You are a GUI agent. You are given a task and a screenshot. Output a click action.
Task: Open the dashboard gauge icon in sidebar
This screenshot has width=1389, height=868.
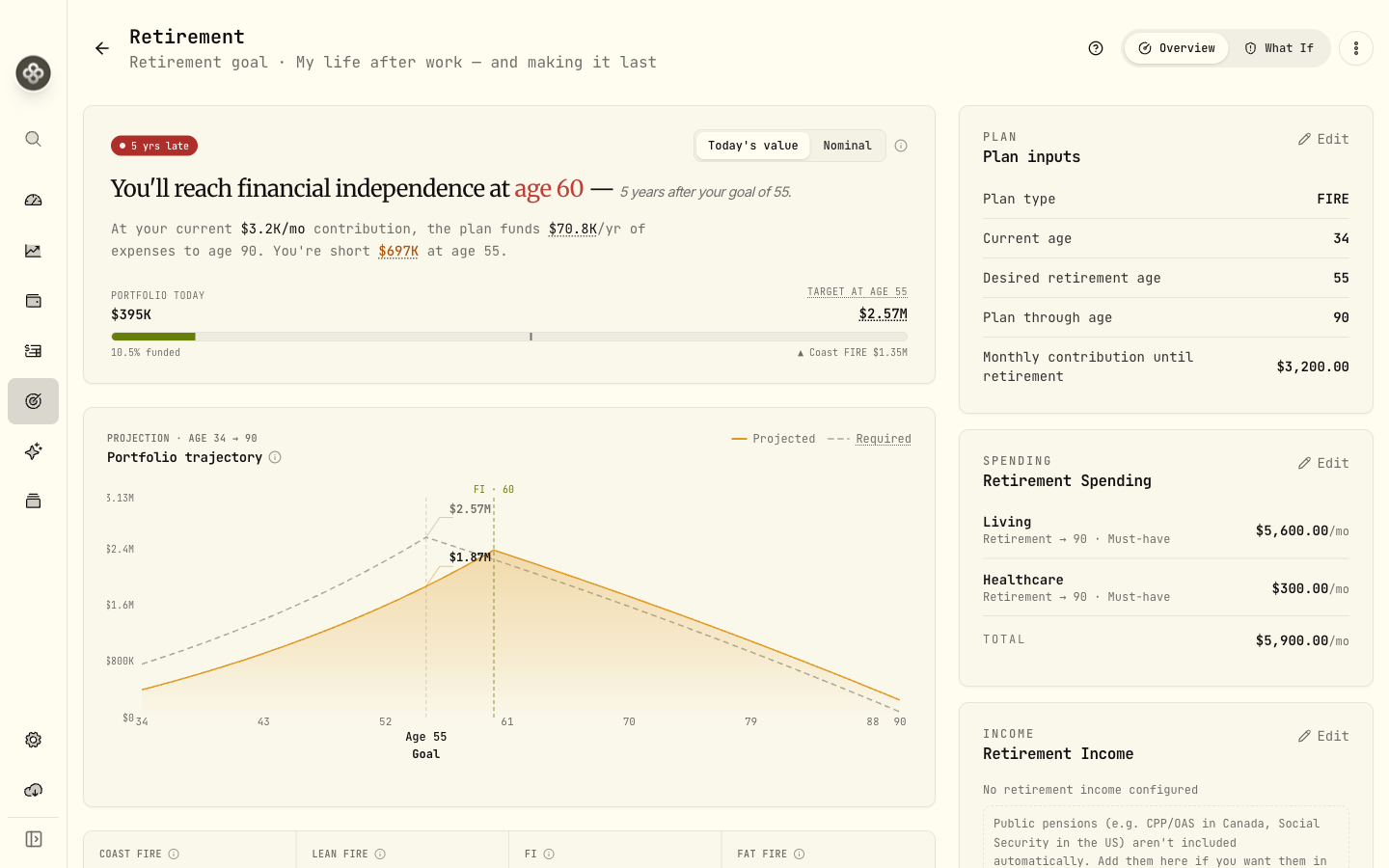pyautogui.click(x=33, y=201)
